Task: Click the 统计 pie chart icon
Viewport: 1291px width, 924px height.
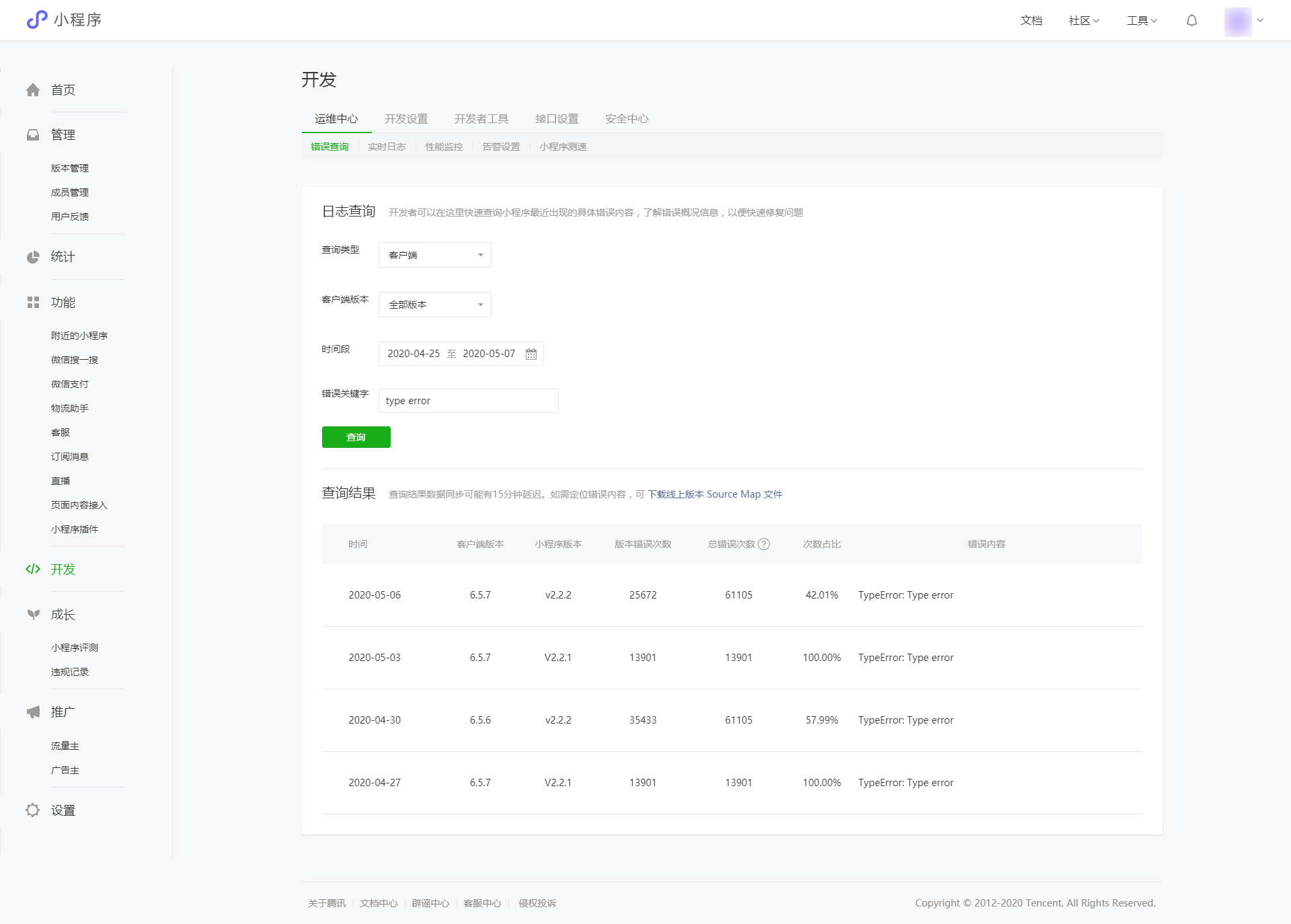Action: tap(33, 257)
